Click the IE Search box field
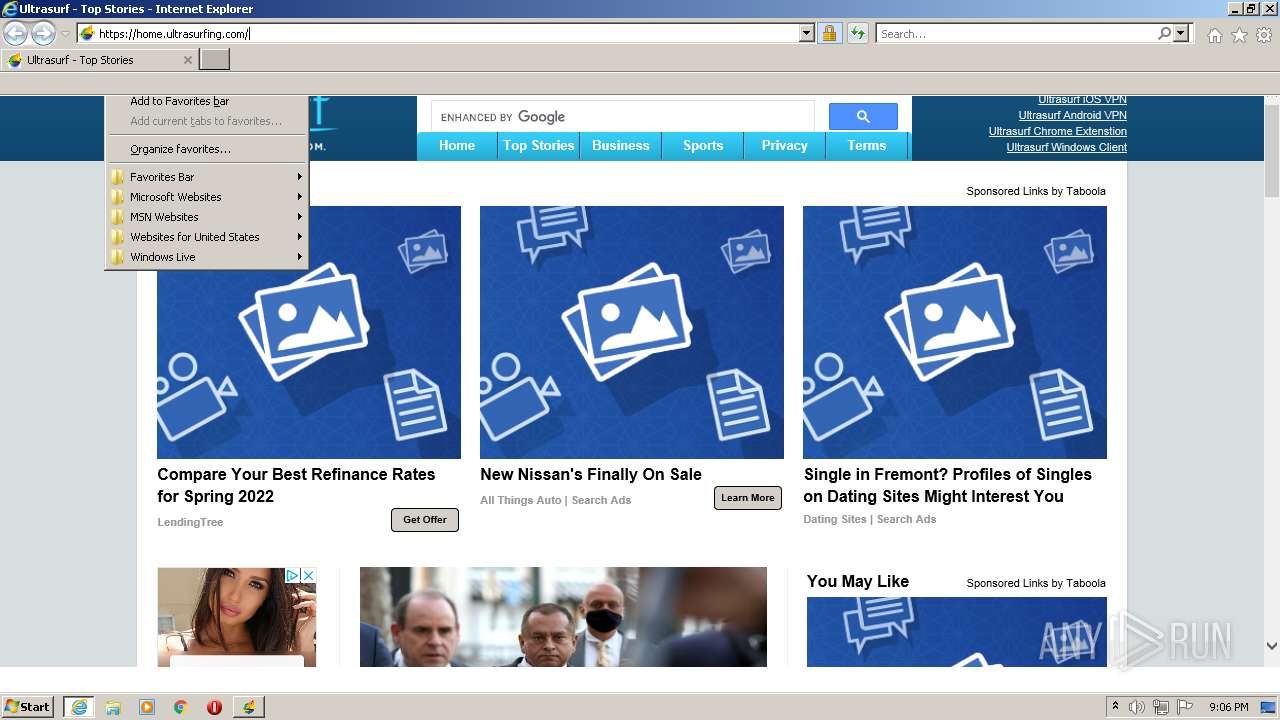 [1015, 34]
